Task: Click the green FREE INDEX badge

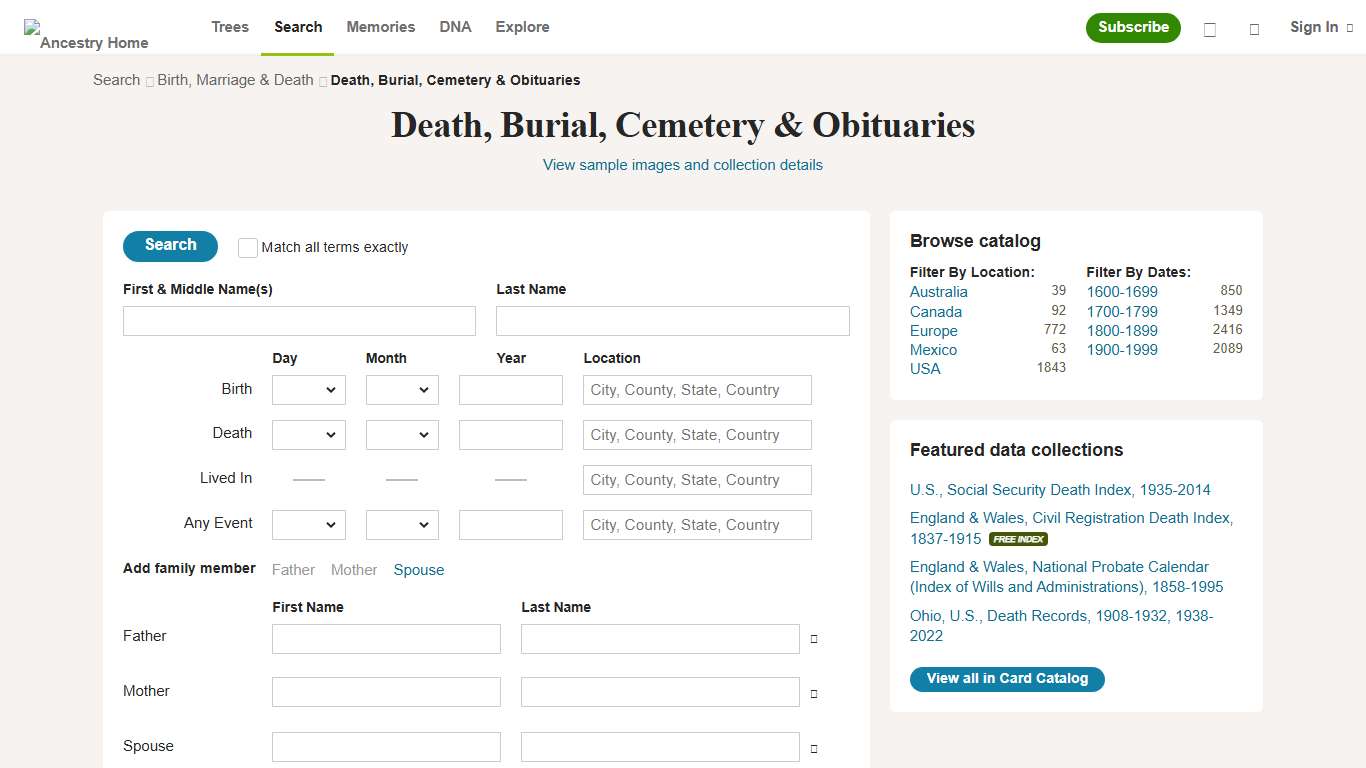Action: click(1018, 538)
